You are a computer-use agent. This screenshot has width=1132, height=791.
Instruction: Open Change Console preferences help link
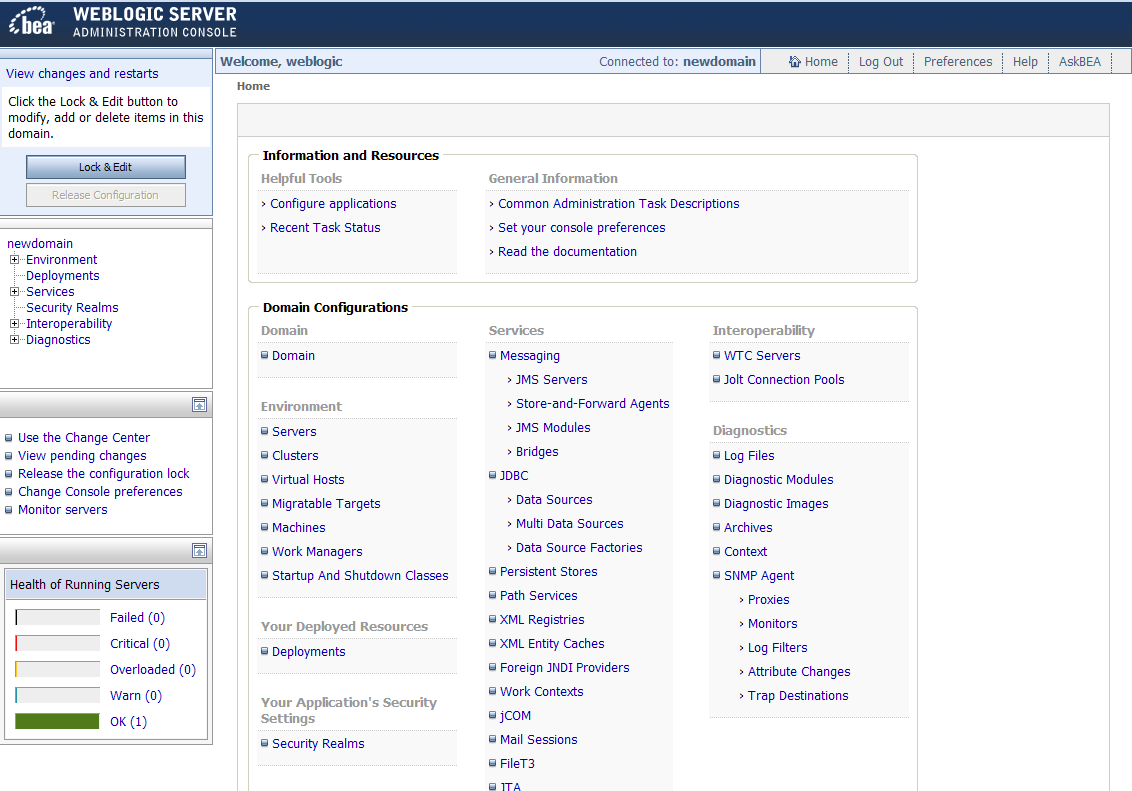click(x=100, y=491)
